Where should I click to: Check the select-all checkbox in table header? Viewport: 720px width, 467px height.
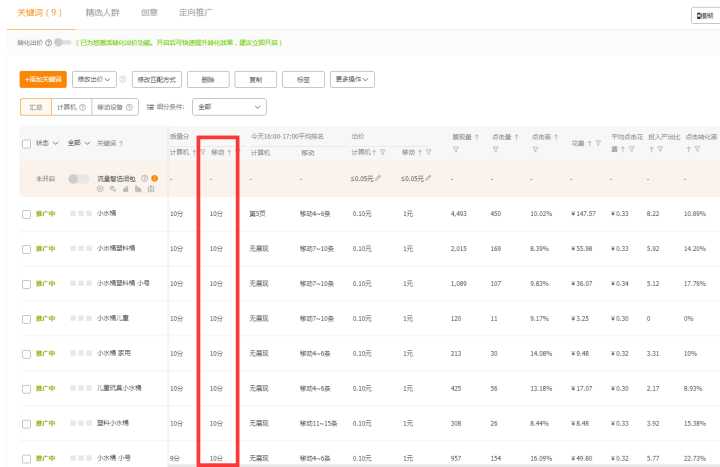pyautogui.click(x=26, y=143)
